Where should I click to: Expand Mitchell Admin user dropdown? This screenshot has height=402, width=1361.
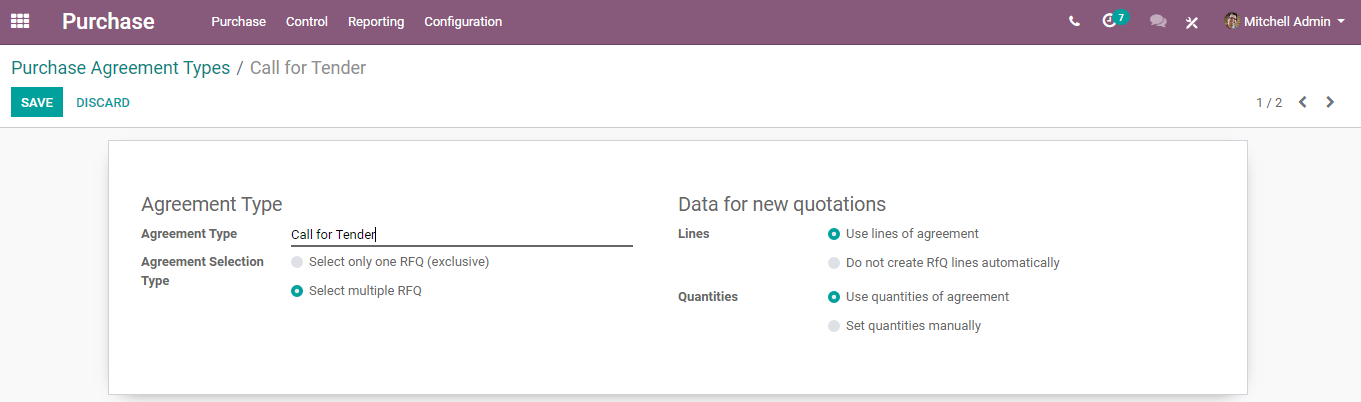click(x=1285, y=21)
